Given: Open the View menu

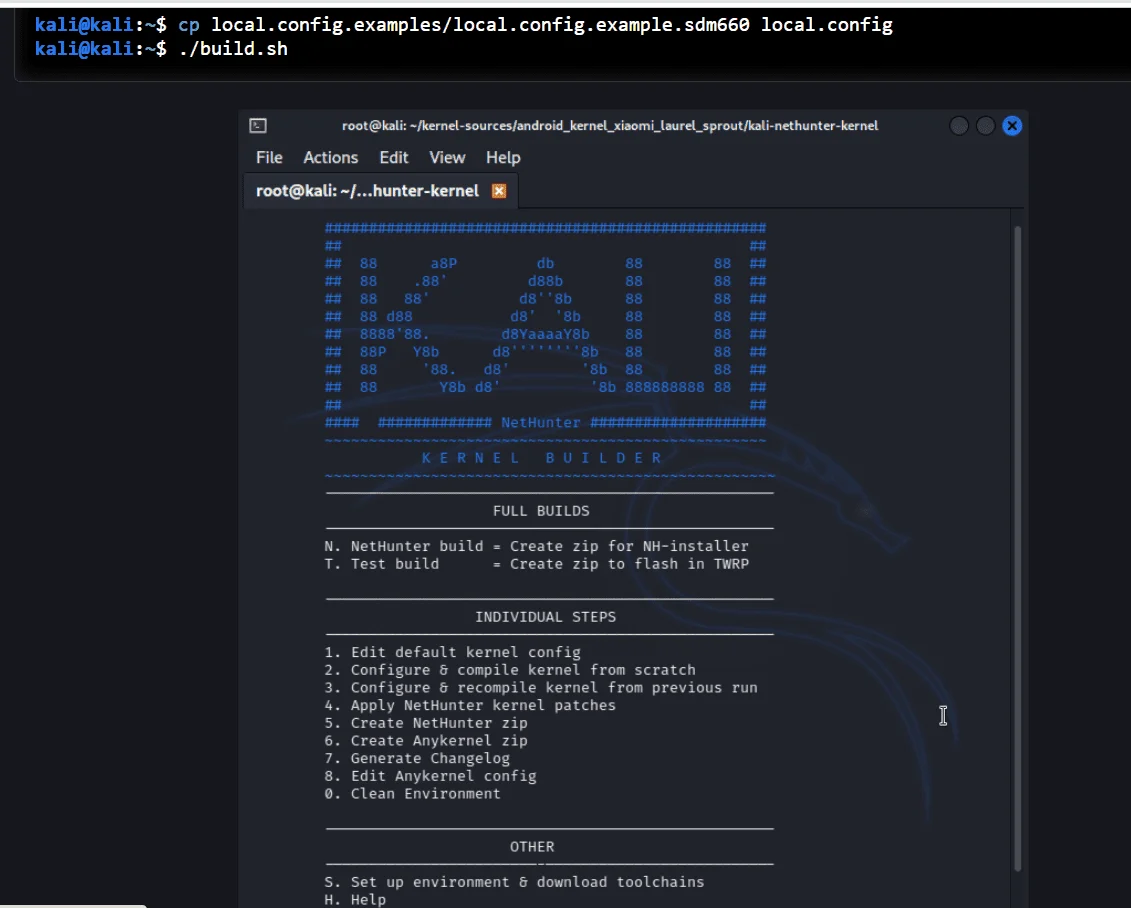Looking at the screenshot, I should coord(447,157).
